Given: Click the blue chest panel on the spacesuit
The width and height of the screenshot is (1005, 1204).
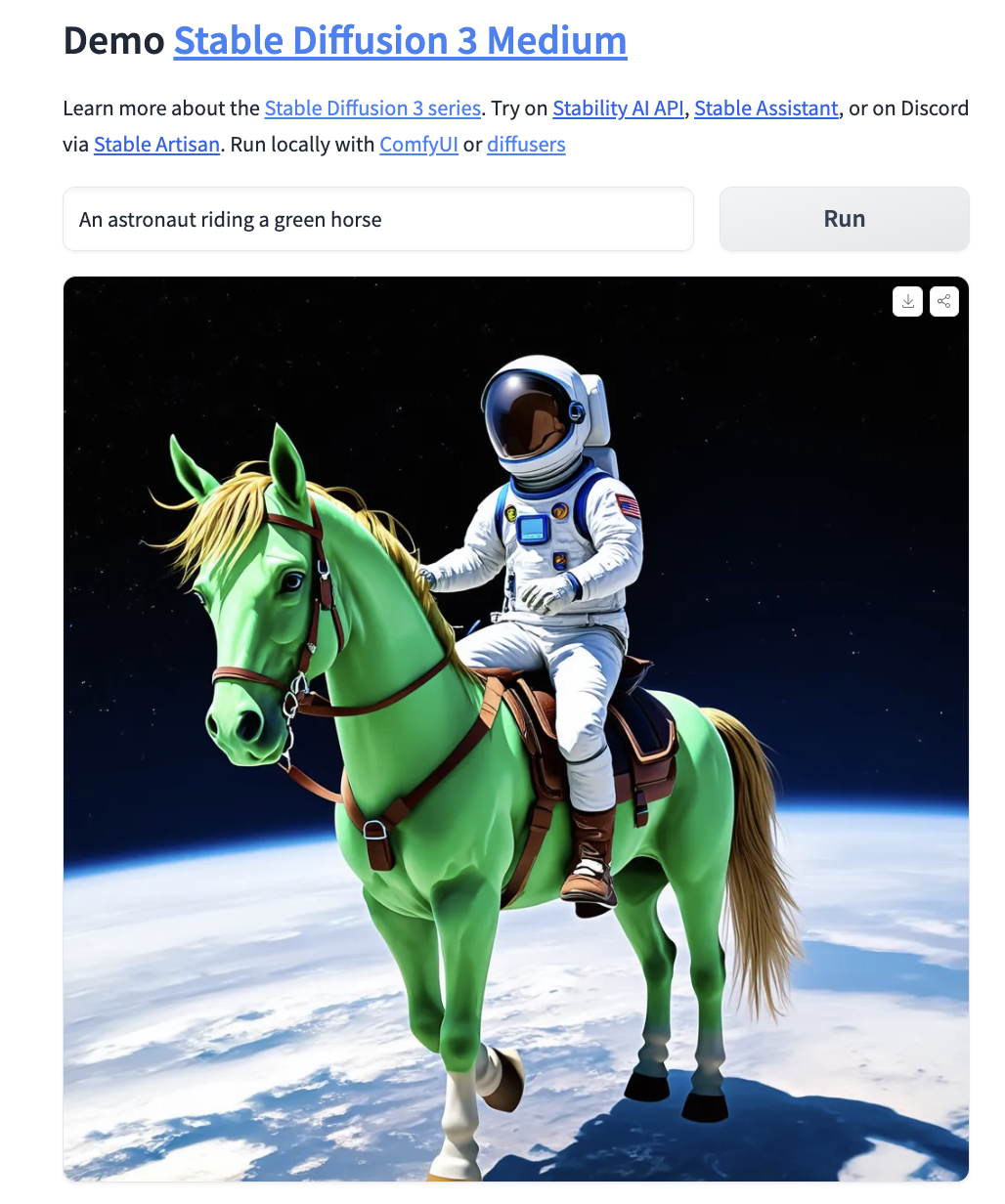Looking at the screenshot, I should coord(534,529).
